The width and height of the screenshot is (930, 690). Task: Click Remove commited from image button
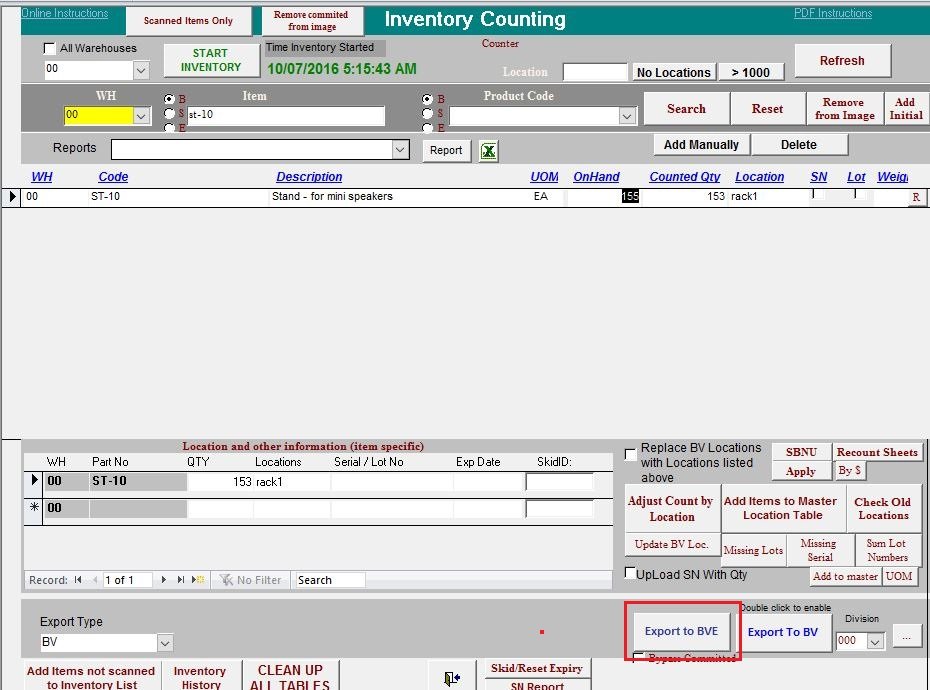pyautogui.click(x=311, y=21)
